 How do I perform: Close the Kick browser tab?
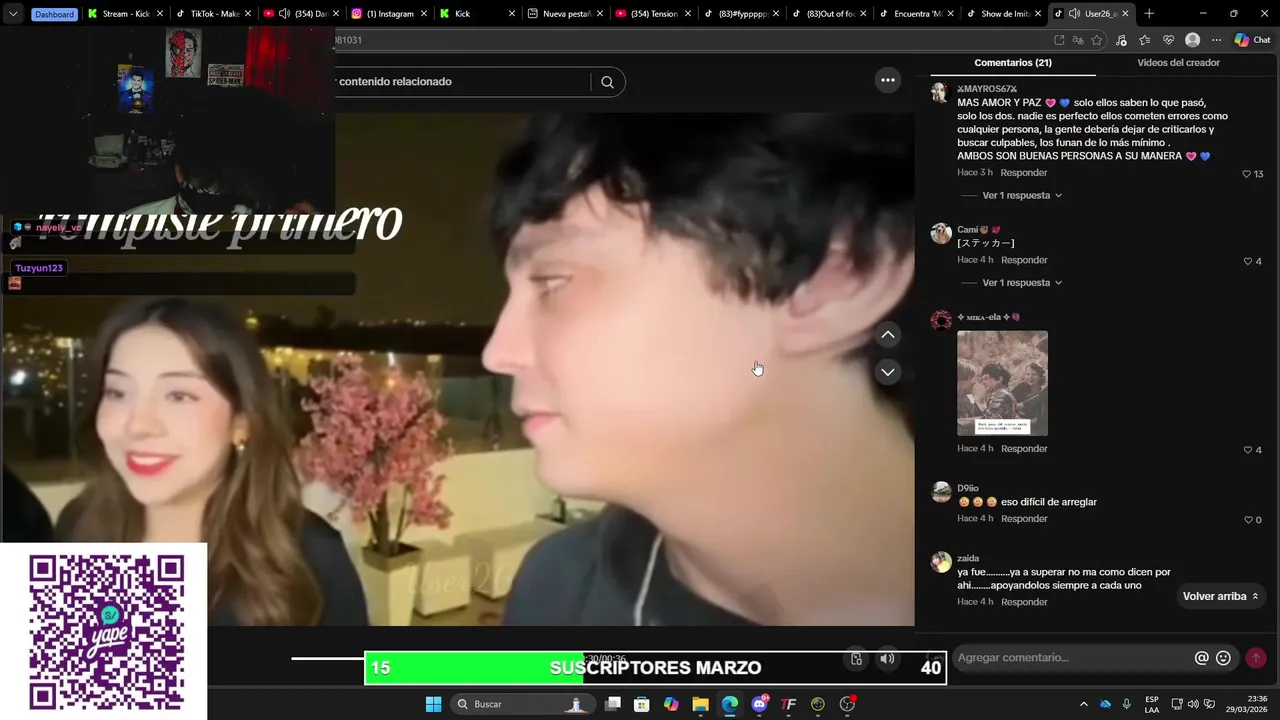tap(512, 14)
